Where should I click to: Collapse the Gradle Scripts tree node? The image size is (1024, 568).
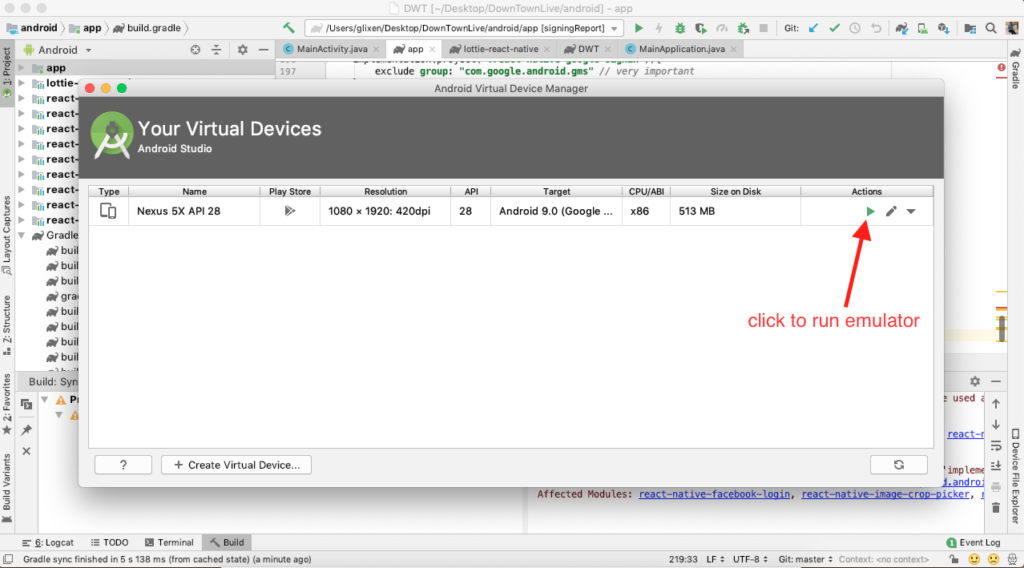[x=22, y=235]
